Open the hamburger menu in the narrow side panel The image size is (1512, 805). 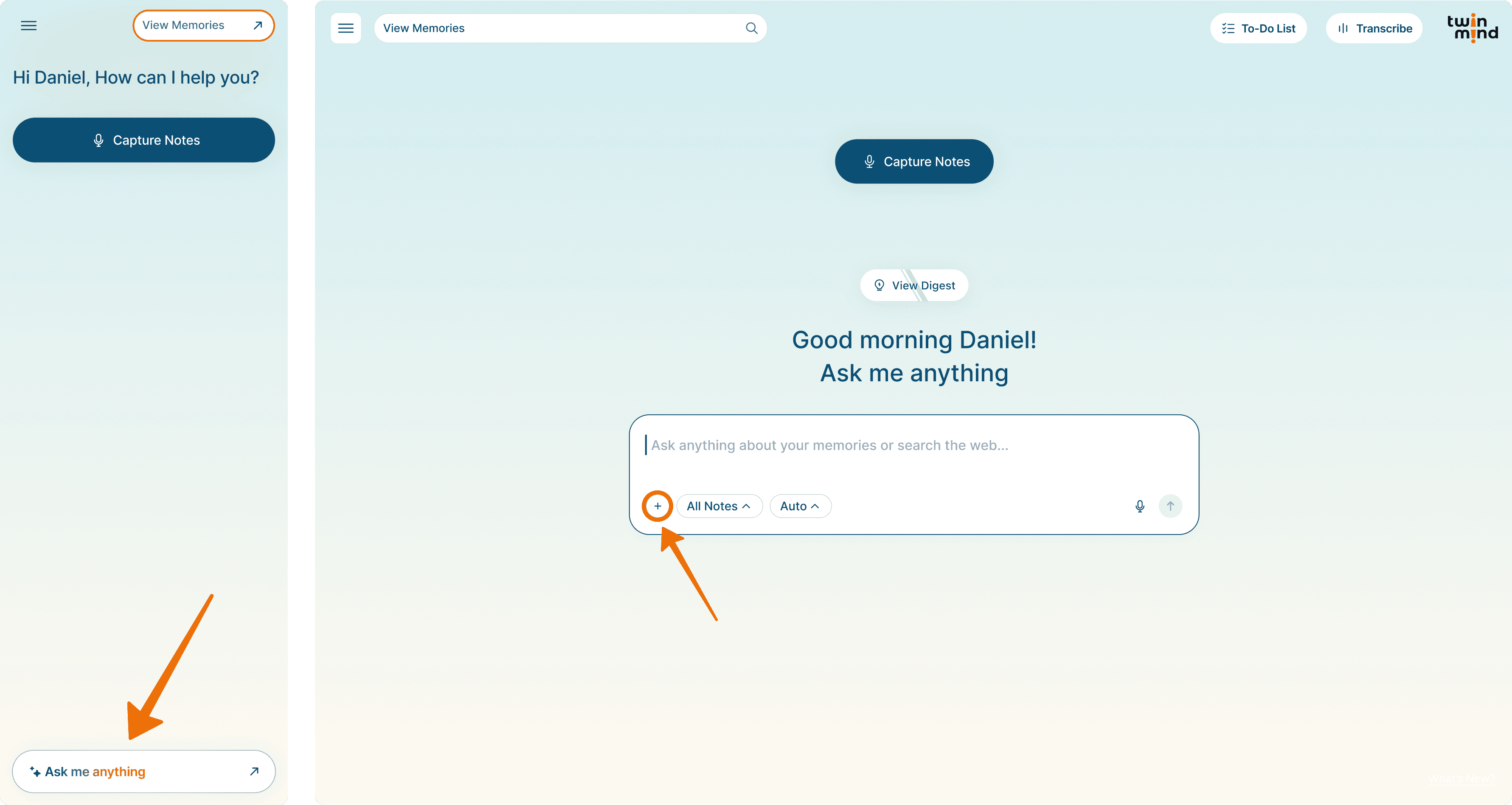click(x=29, y=26)
